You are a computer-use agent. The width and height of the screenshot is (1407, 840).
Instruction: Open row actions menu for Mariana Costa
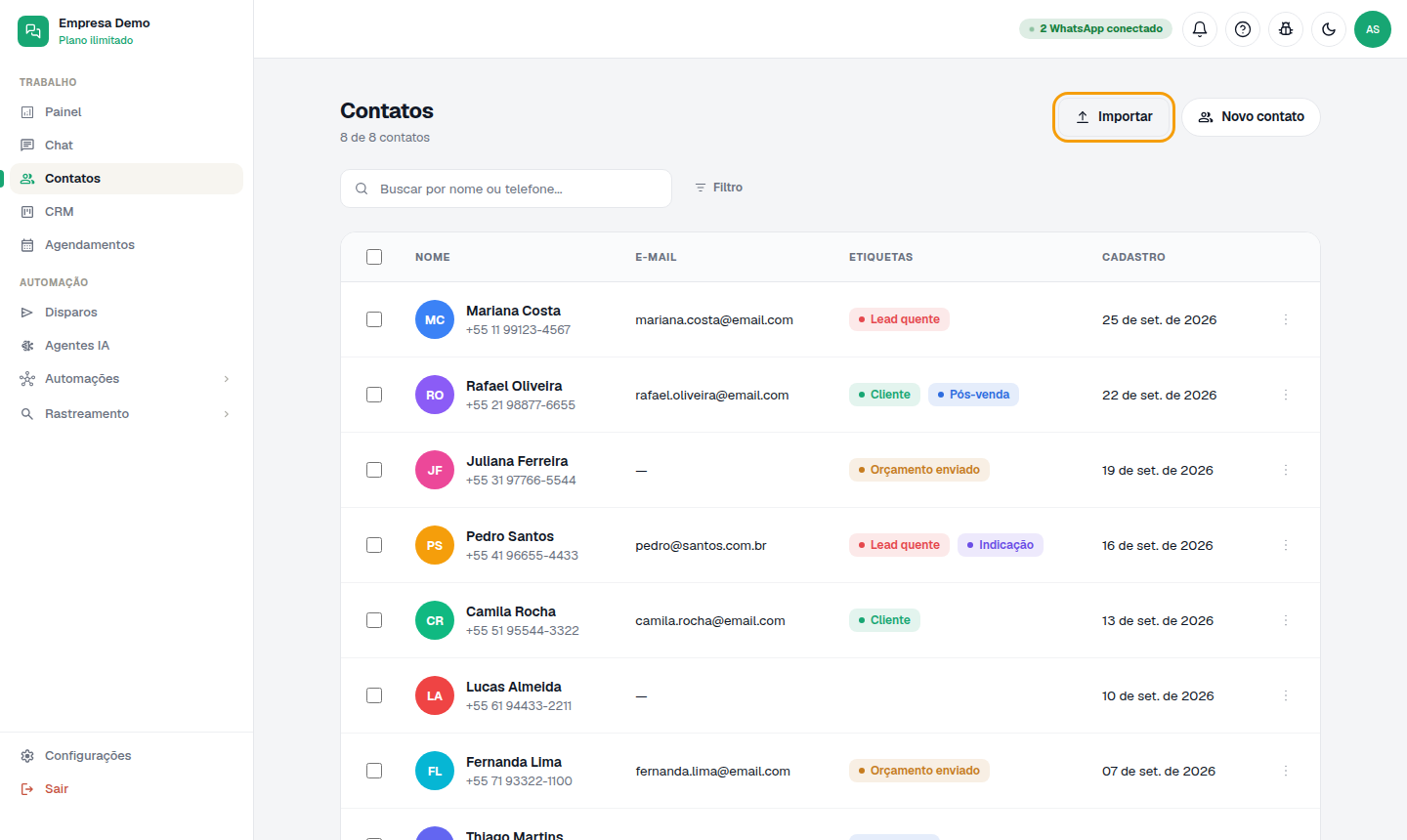(1286, 319)
